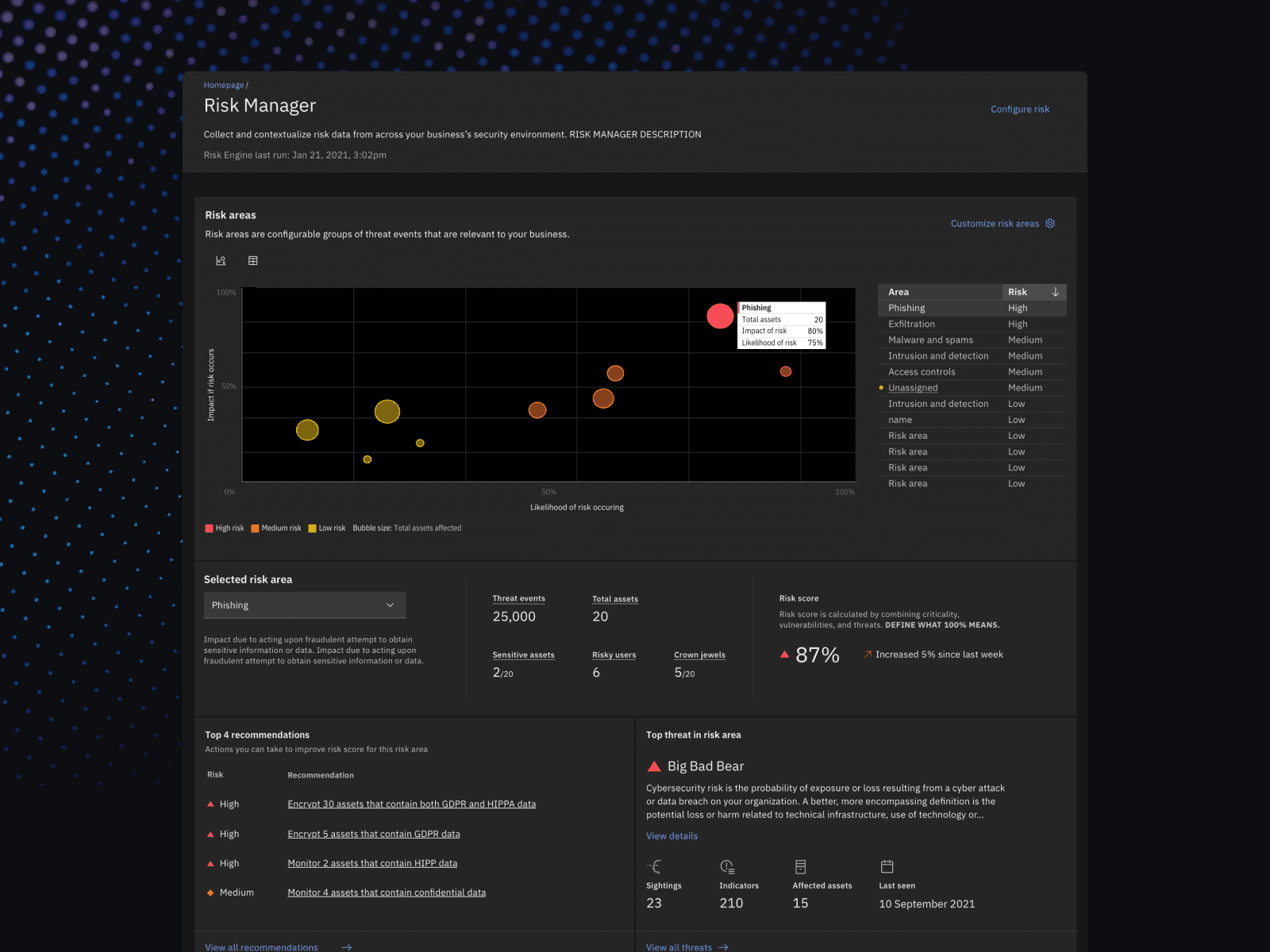
Task: Open Homepage from the breadcrumb
Action: coord(224,84)
